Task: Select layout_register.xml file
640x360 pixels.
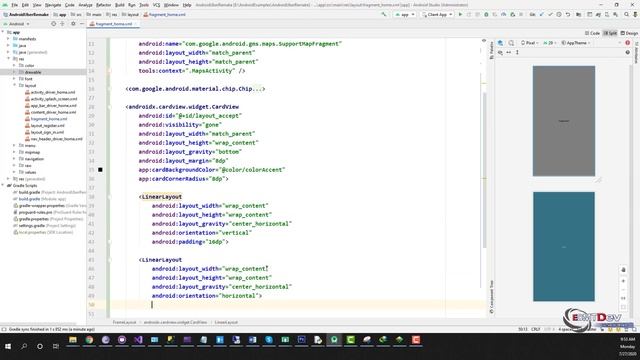Action: click(x=48, y=125)
